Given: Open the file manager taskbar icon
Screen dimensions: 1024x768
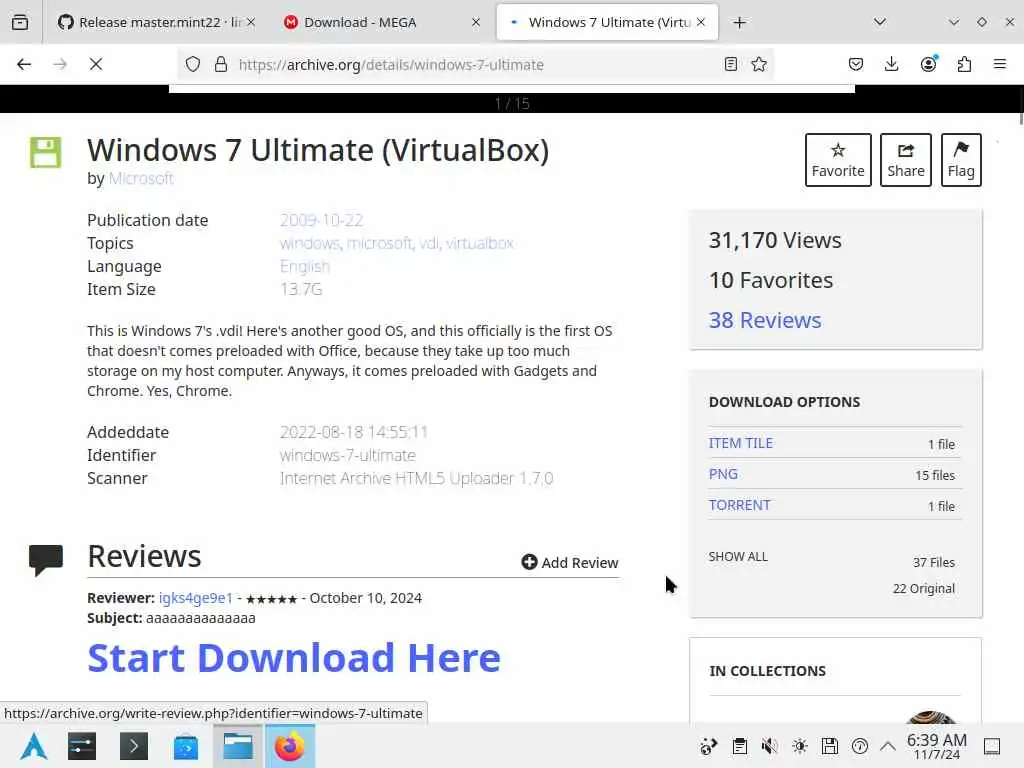Looking at the screenshot, I should click(238, 746).
